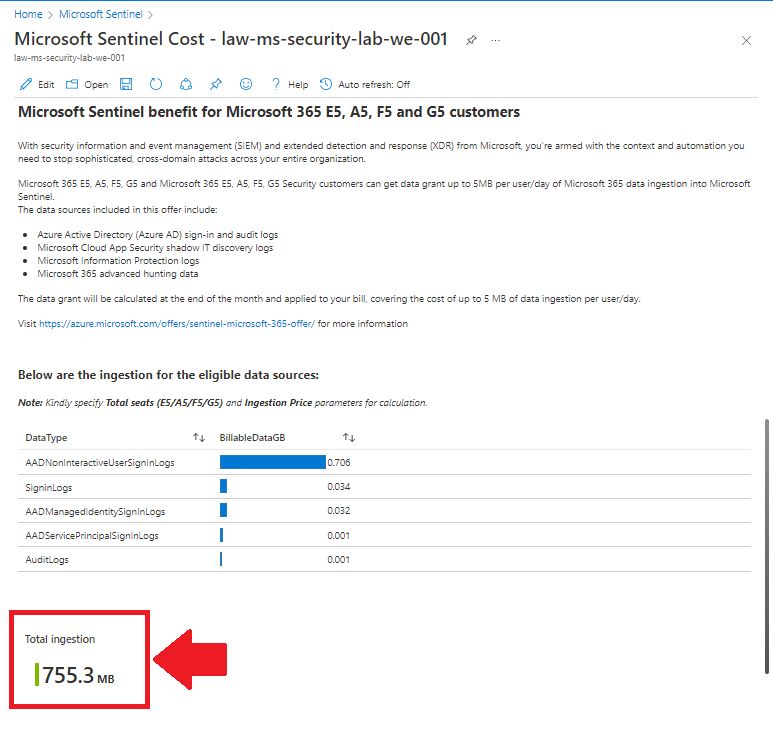Toggle Auto refresh: Off setting
The height and width of the screenshot is (745, 773).
click(365, 84)
